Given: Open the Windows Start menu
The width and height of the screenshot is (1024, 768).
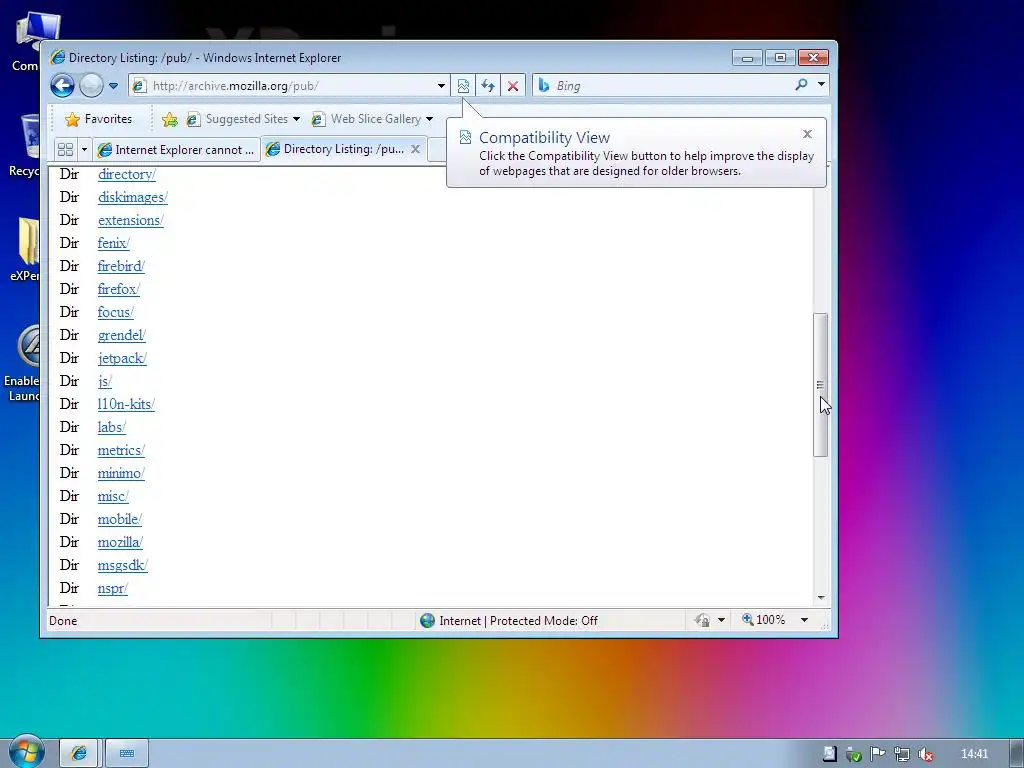Looking at the screenshot, I should [x=26, y=752].
